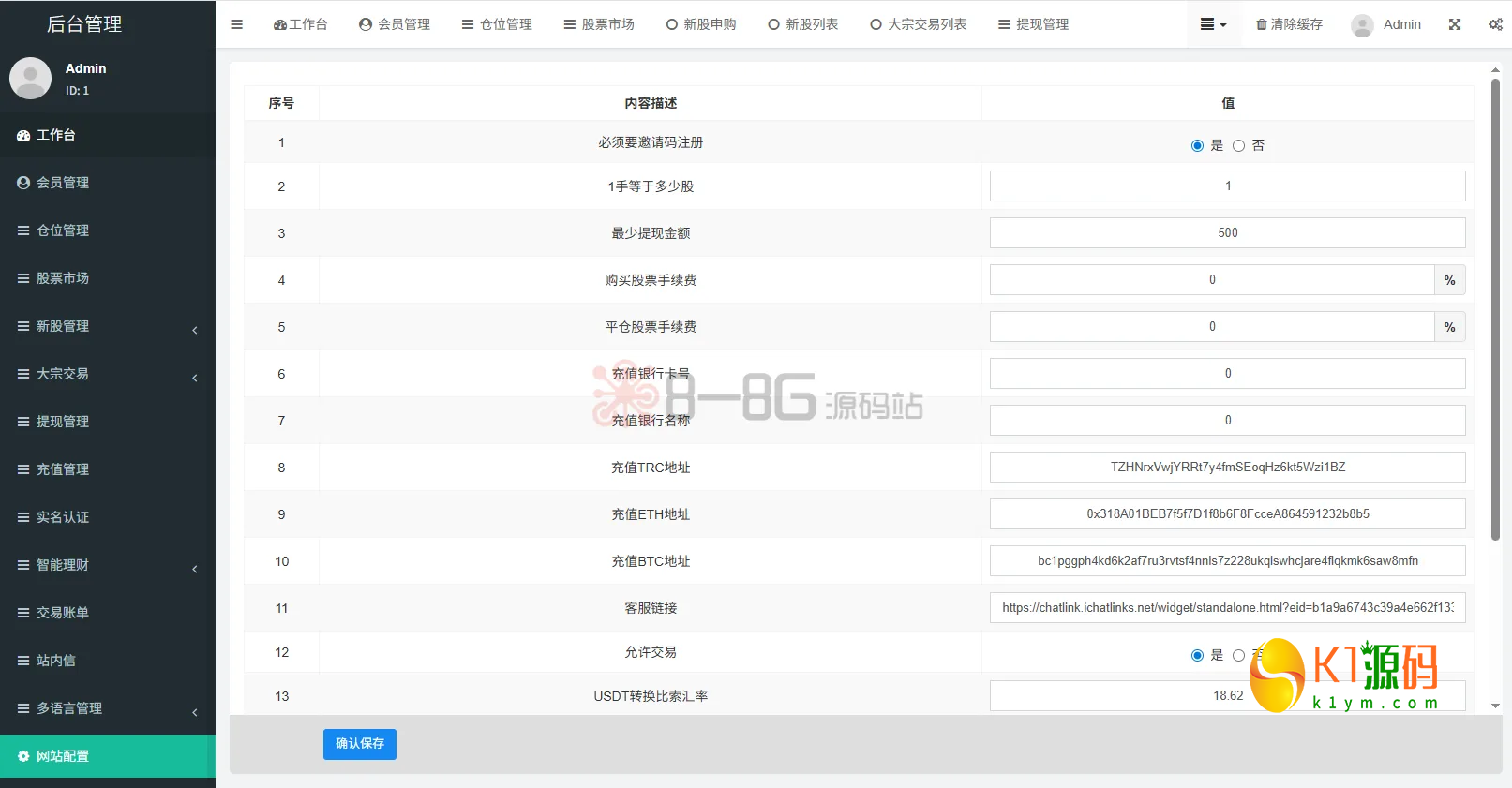The height and width of the screenshot is (788, 1512).
Task: Click the 购买股票手续费 input field
Action: pyautogui.click(x=1212, y=279)
